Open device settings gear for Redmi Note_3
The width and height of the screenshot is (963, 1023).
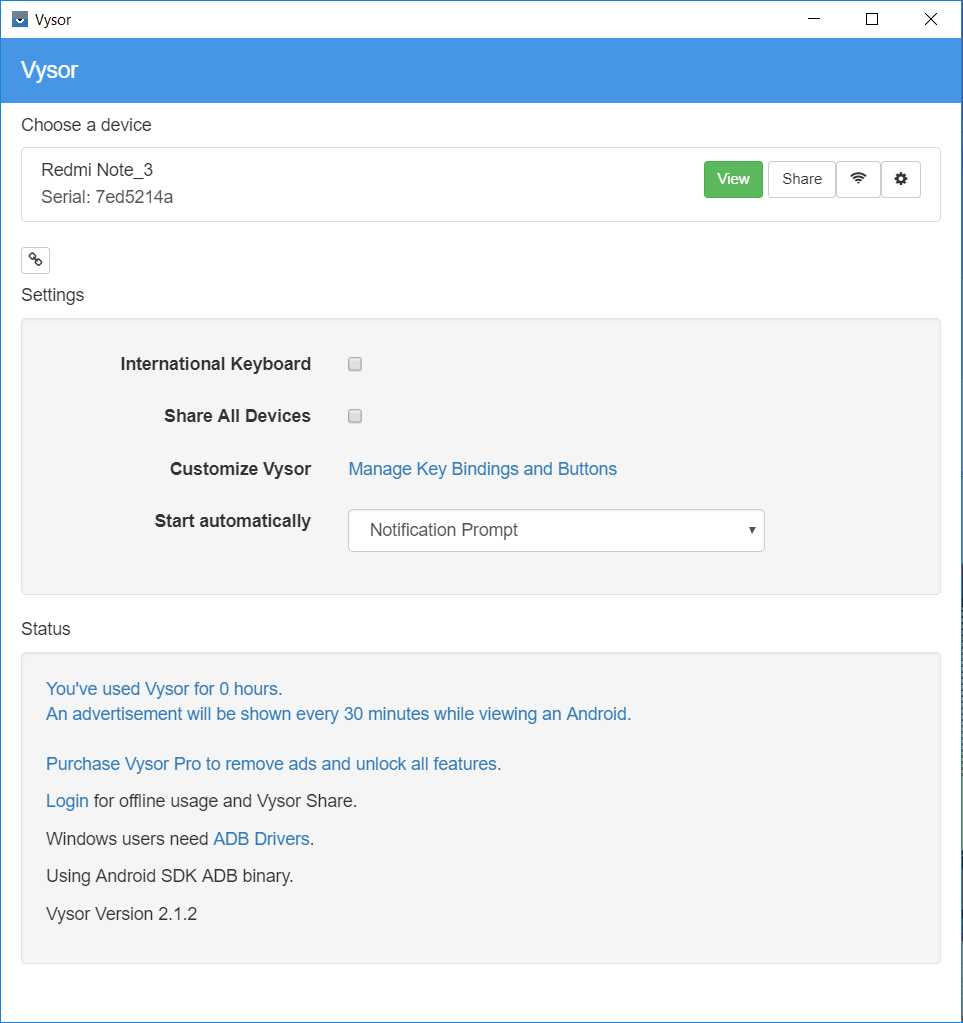[x=901, y=179]
